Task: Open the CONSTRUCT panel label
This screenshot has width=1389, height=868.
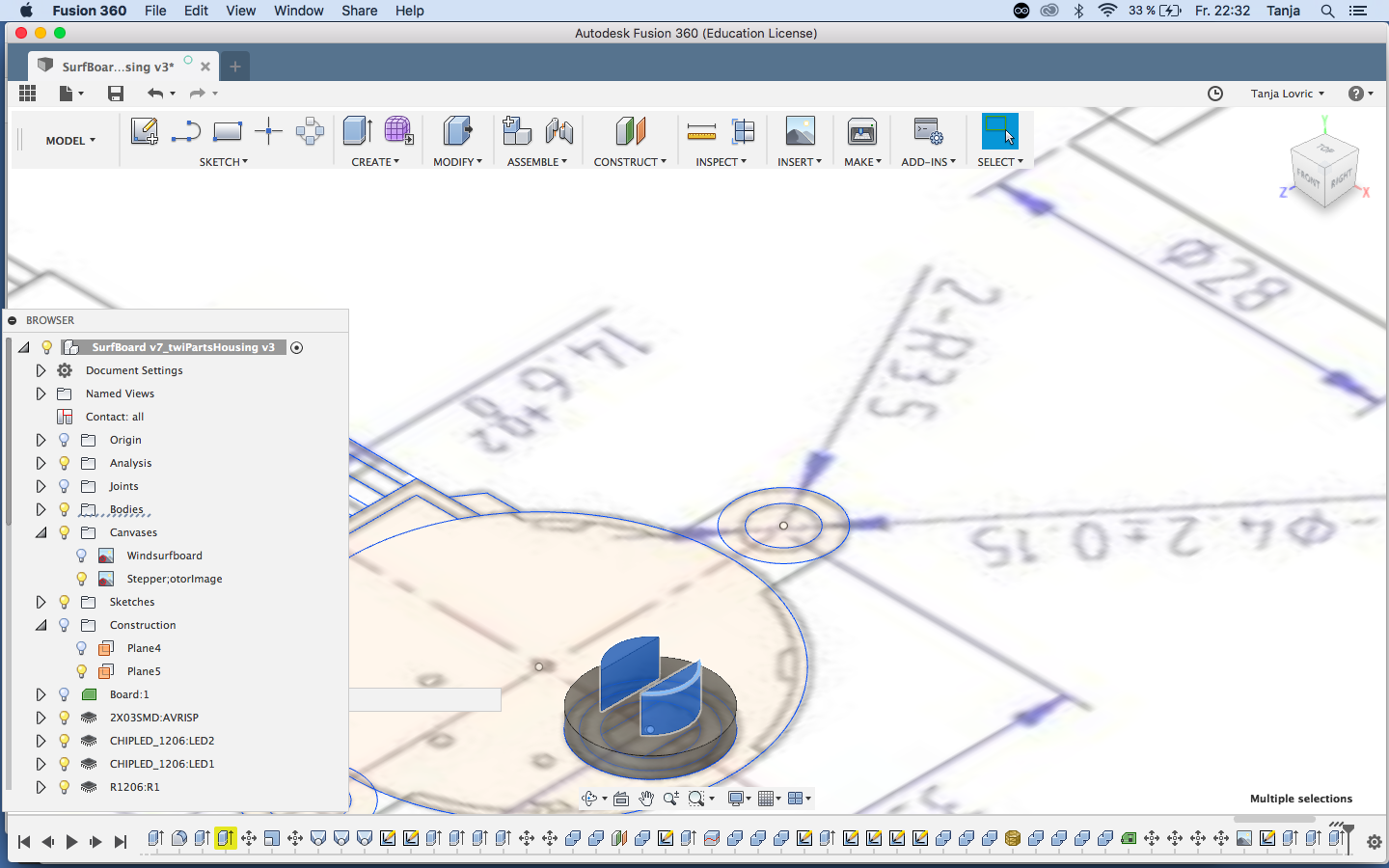Action: (630, 162)
